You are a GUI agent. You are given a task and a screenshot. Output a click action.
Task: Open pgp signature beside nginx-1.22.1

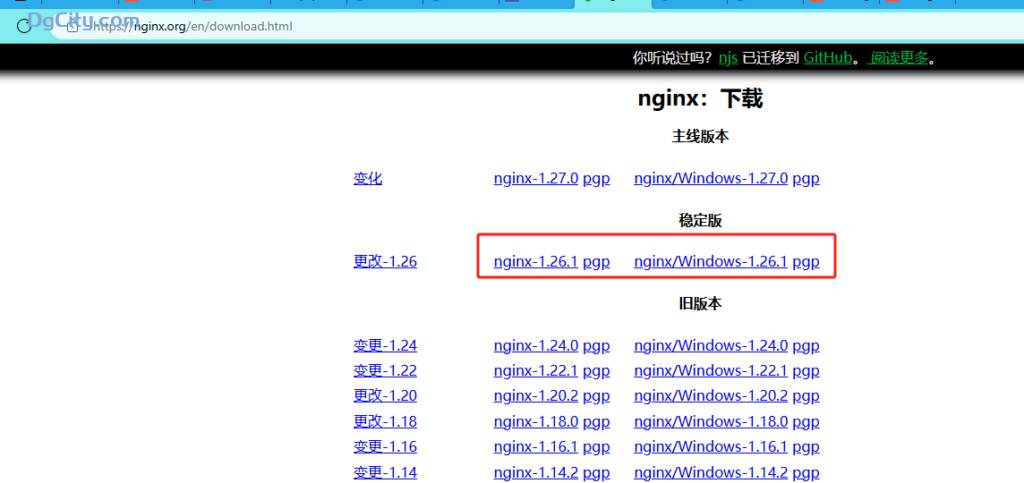(596, 371)
